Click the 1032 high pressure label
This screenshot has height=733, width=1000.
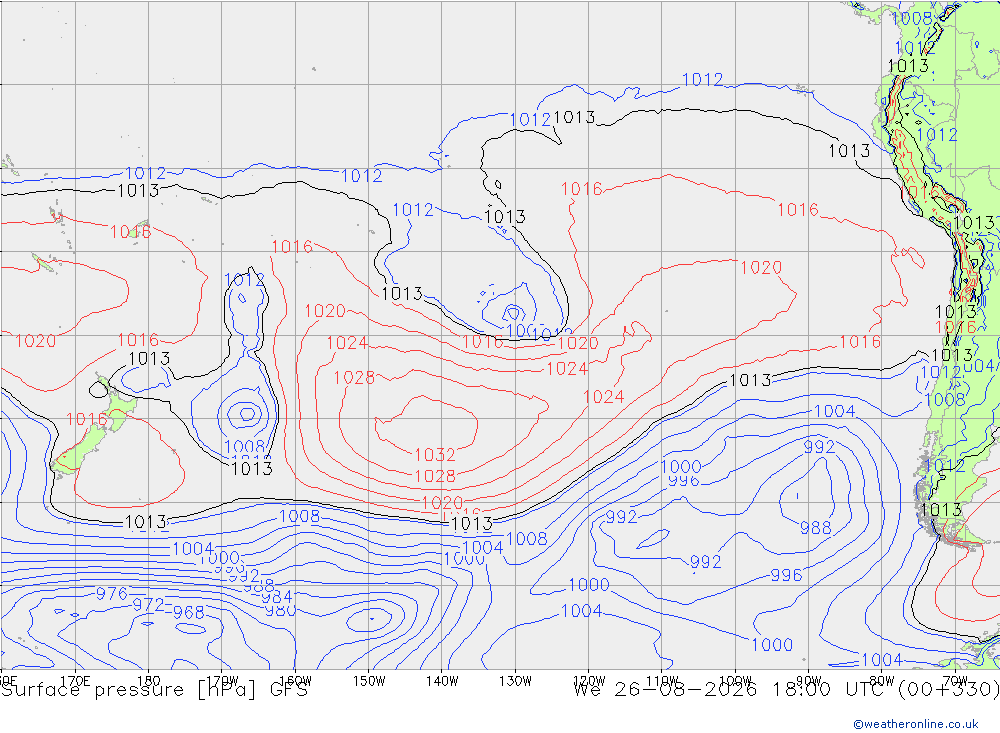click(x=435, y=455)
